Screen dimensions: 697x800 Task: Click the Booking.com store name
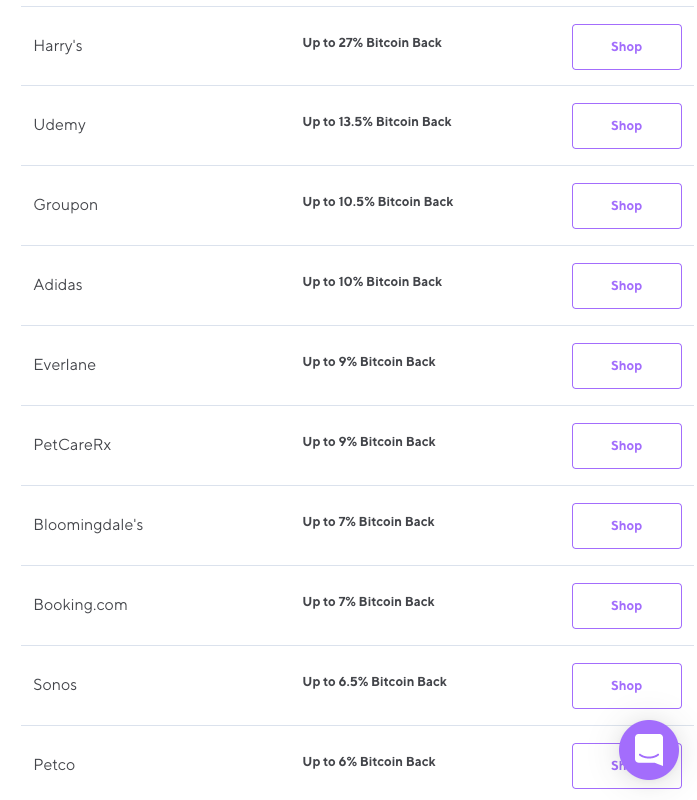point(80,605)
